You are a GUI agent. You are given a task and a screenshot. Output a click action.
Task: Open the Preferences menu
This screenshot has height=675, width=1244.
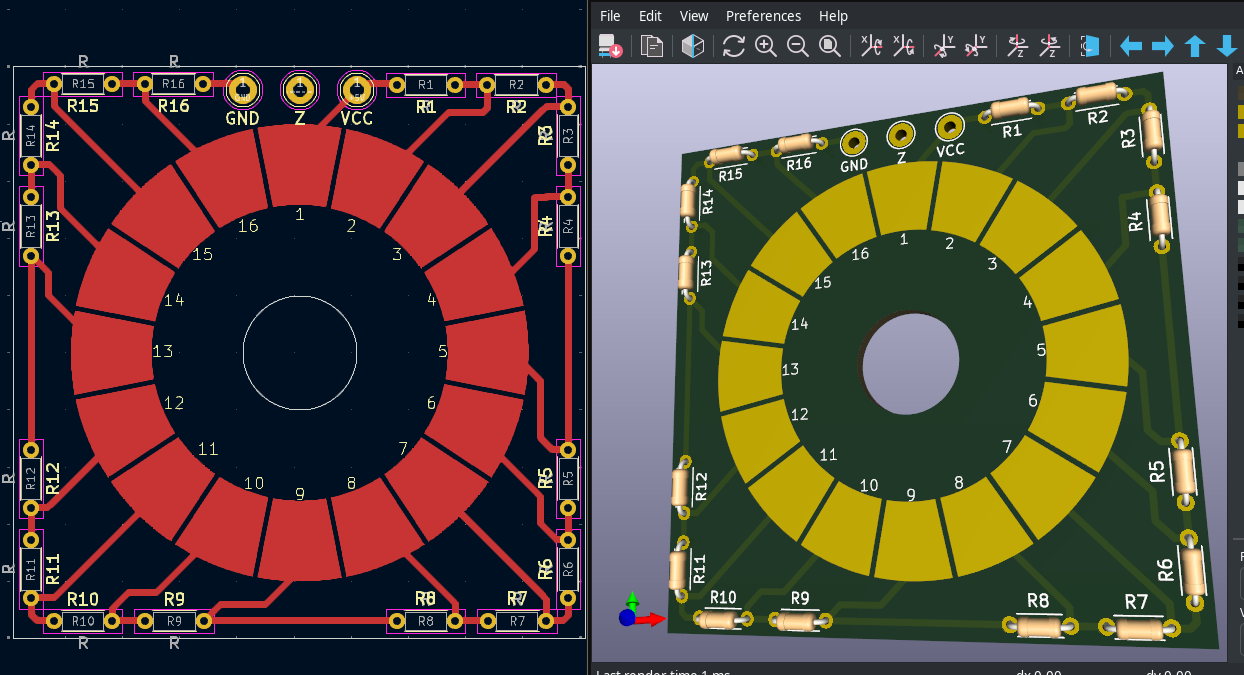point(764,15)
